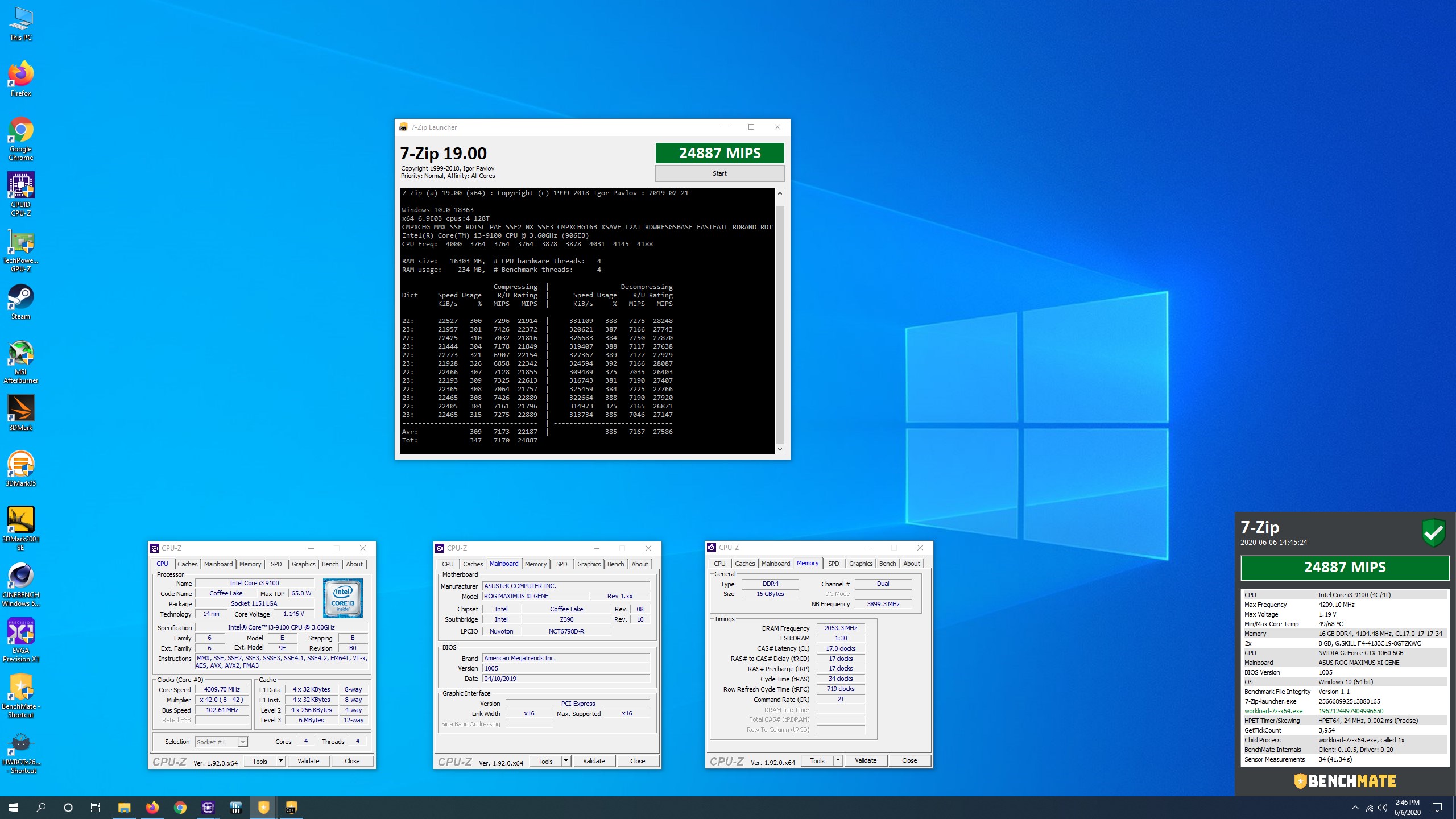Viewport: 1456px width, 819px height.
Task: Open Cortana from the taskbar
Action: pyautogui.click(x=68, y=808)
